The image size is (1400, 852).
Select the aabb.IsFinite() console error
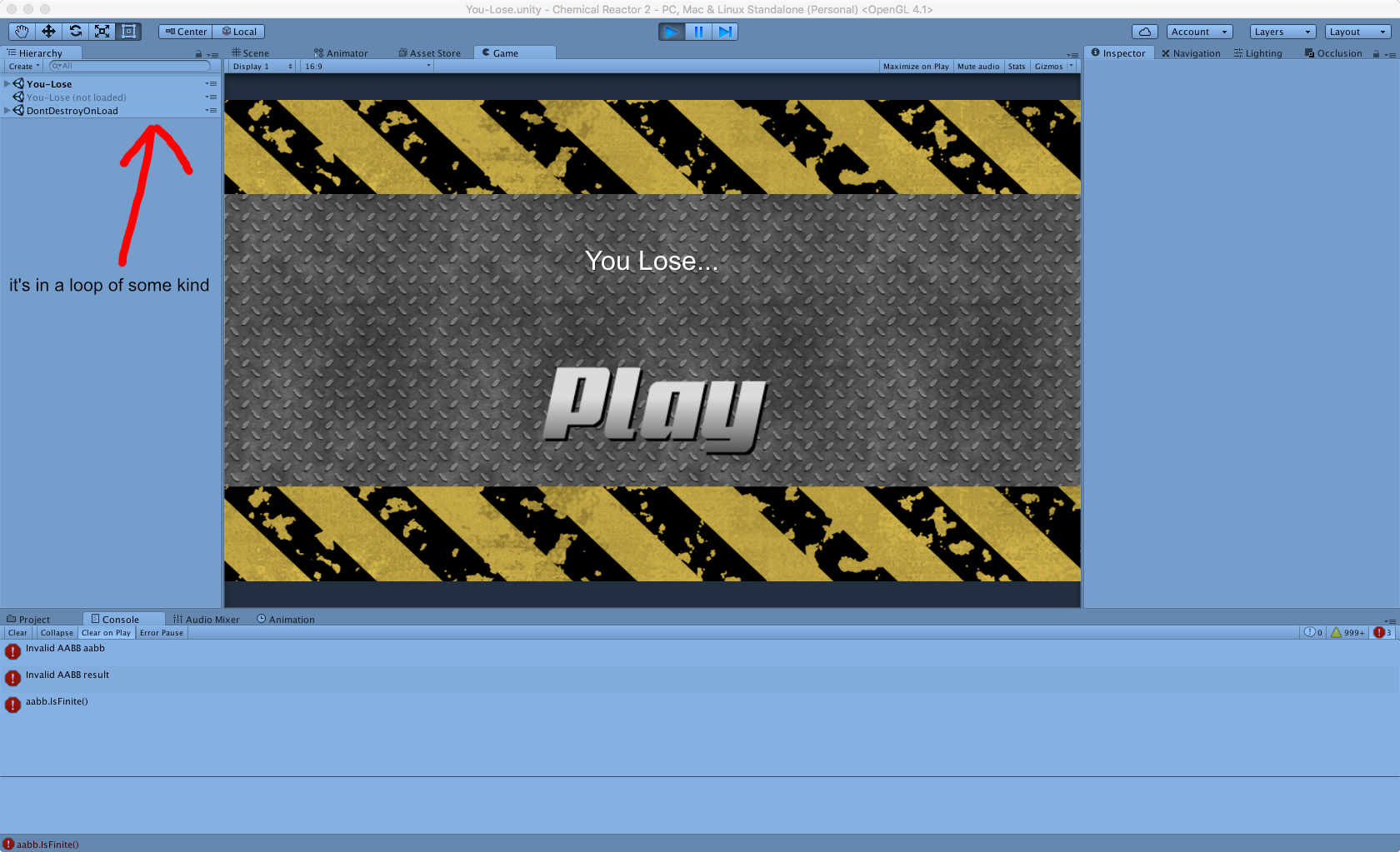700,705
